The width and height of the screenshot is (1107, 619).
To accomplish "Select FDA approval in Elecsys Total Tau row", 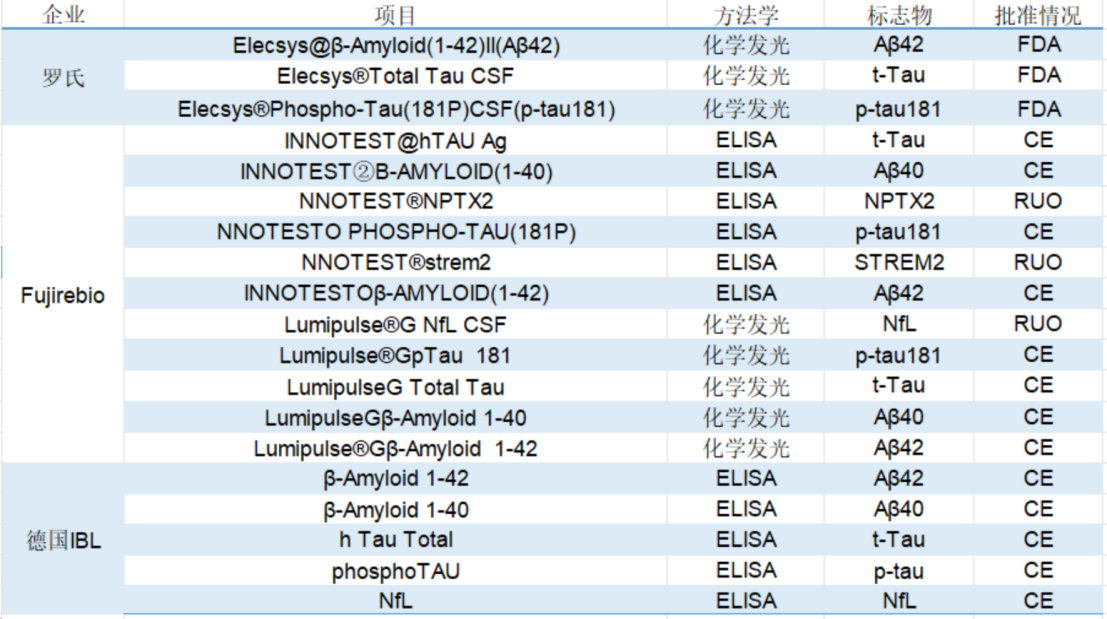I will pos(1038,76).
